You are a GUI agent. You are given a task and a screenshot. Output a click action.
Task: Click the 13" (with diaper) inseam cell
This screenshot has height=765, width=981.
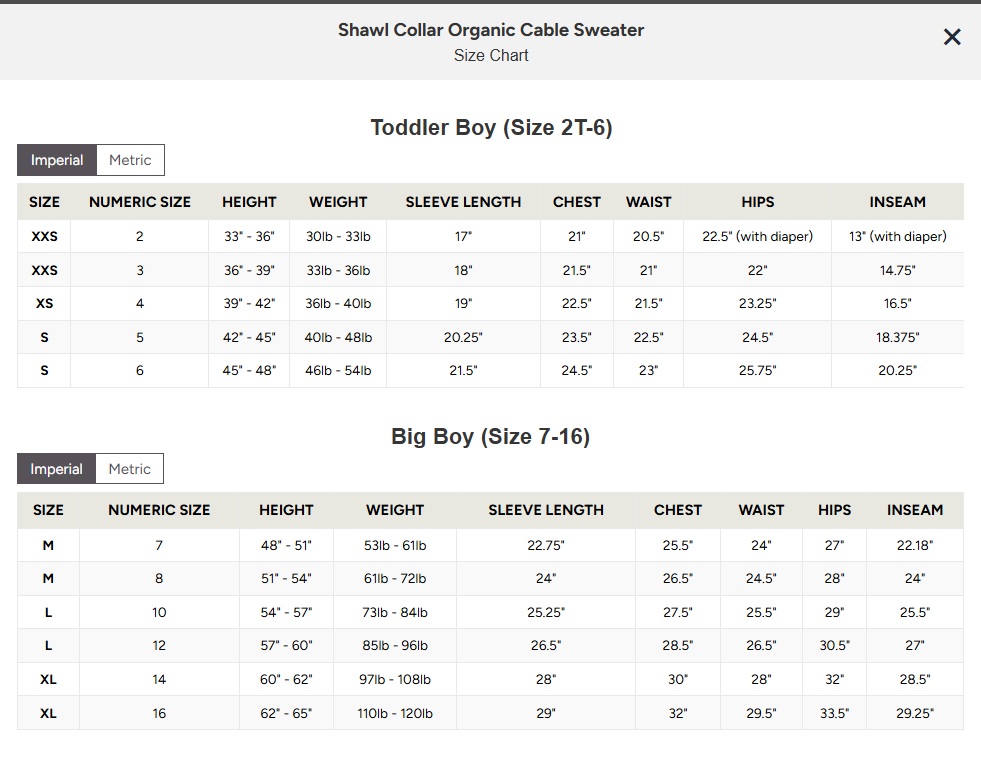897,236
